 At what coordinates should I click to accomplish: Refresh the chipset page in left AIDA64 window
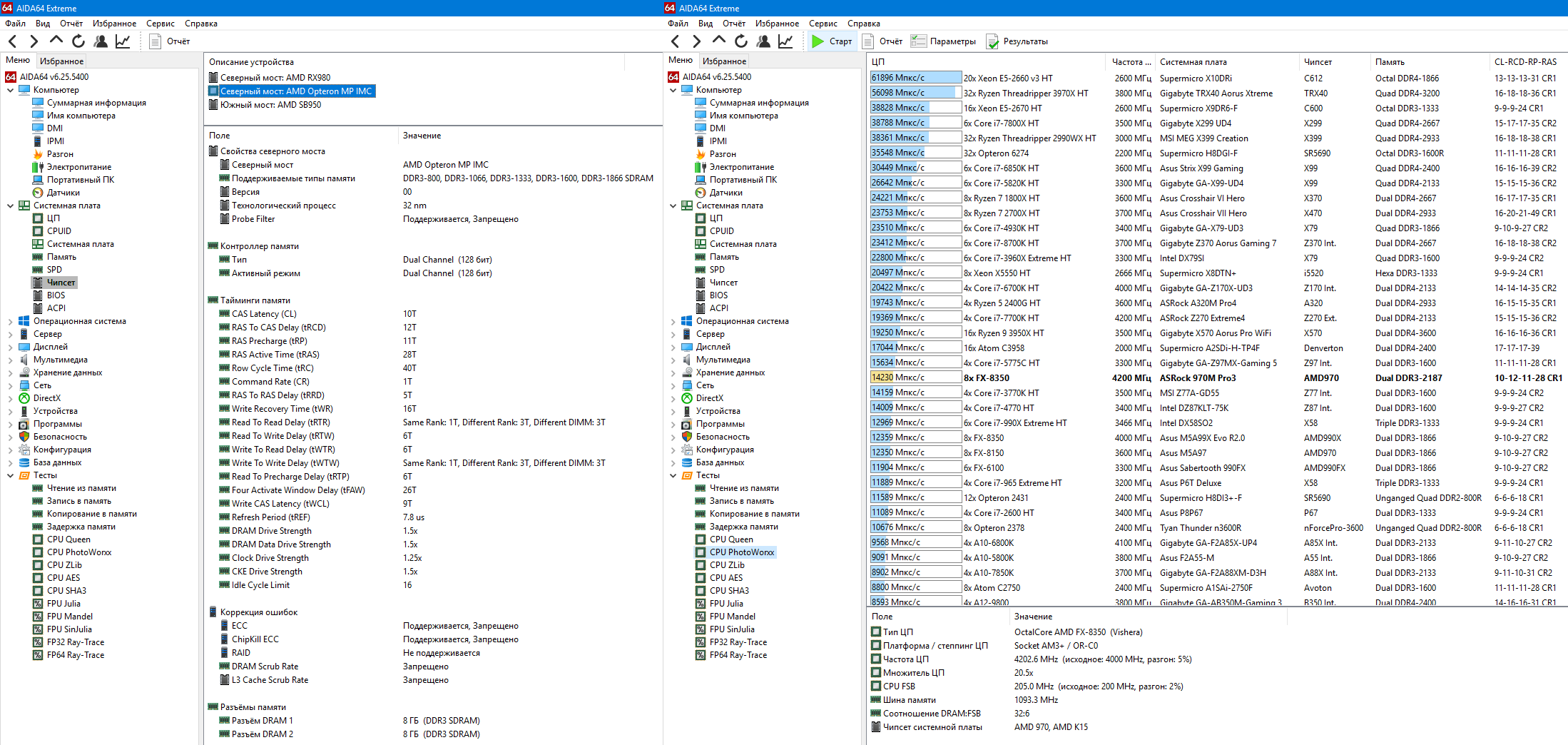(x=78, y=41)
